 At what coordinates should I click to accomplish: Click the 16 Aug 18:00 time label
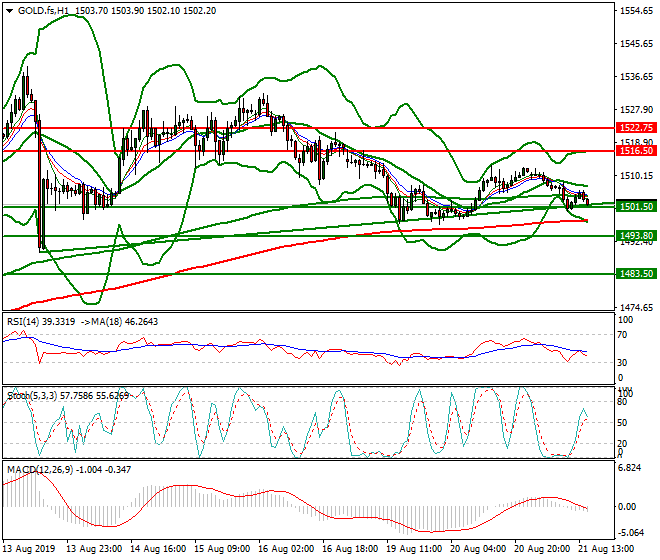click(350, 549)
